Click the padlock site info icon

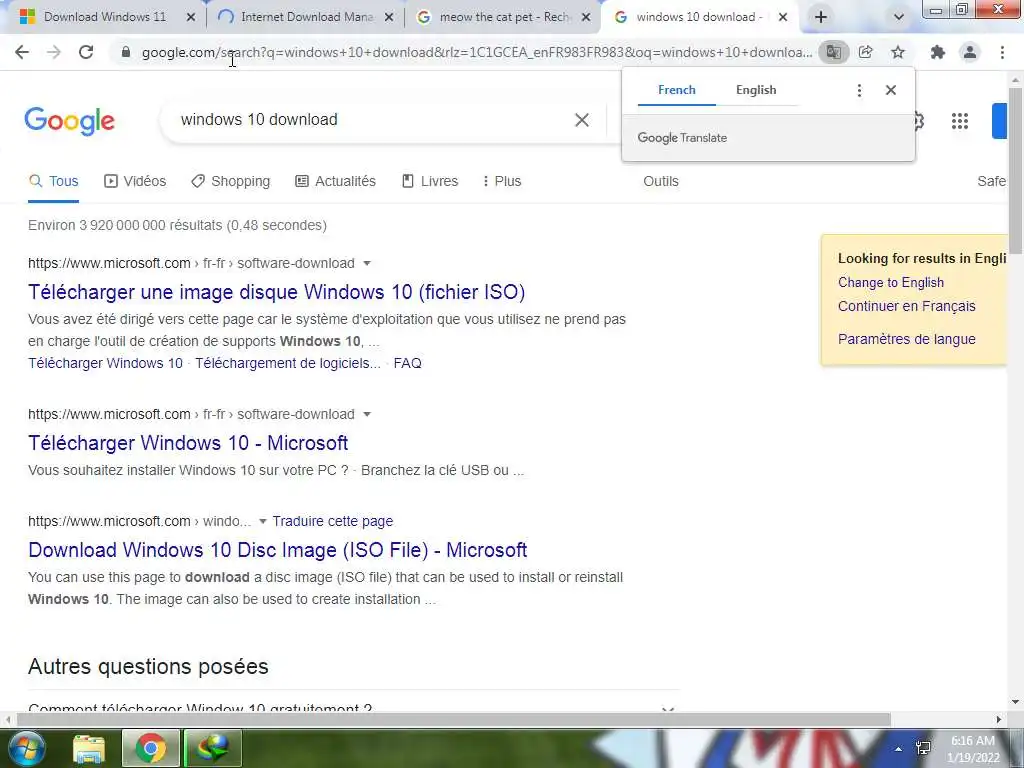point(126,52)
